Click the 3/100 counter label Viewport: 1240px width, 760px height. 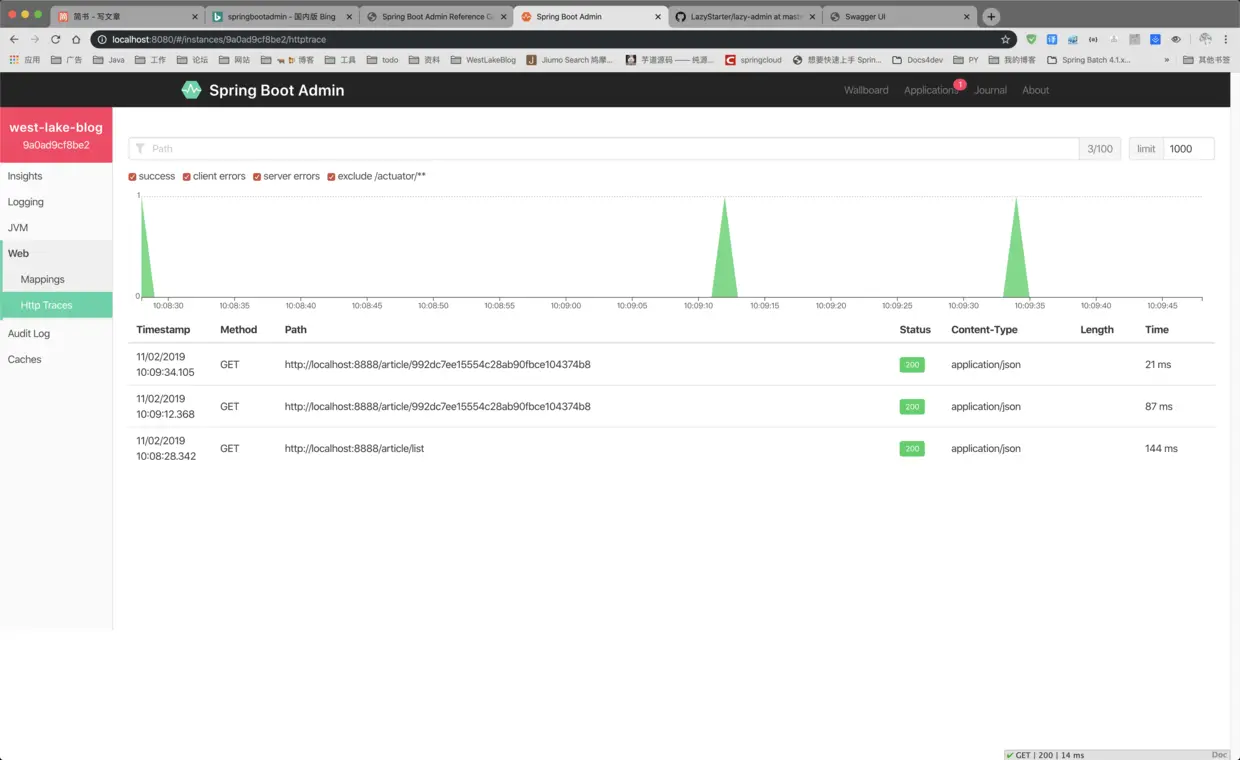pyautogui.click(x=1100, y=148)
